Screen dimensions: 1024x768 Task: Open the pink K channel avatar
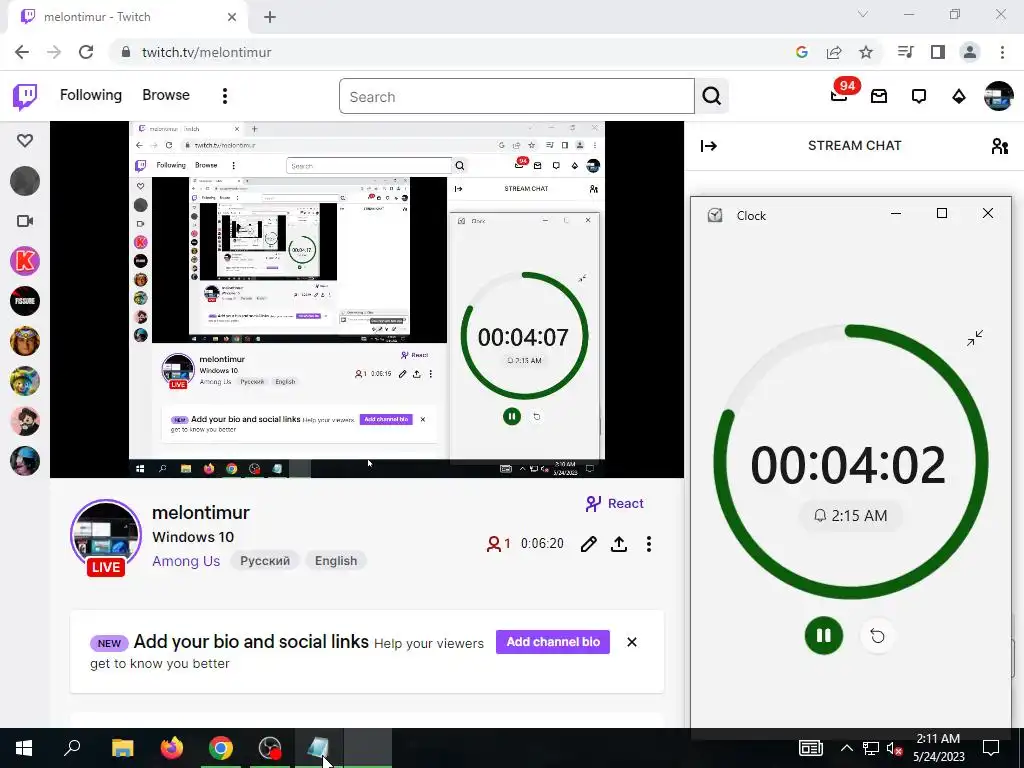25,261
